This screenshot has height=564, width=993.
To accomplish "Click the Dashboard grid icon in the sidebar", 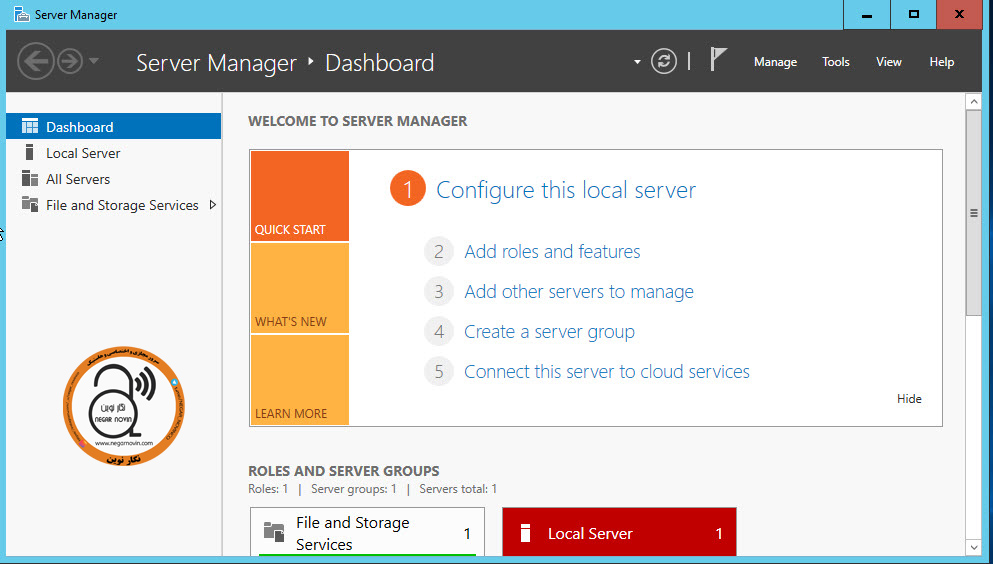I will [x=30, y=127].
